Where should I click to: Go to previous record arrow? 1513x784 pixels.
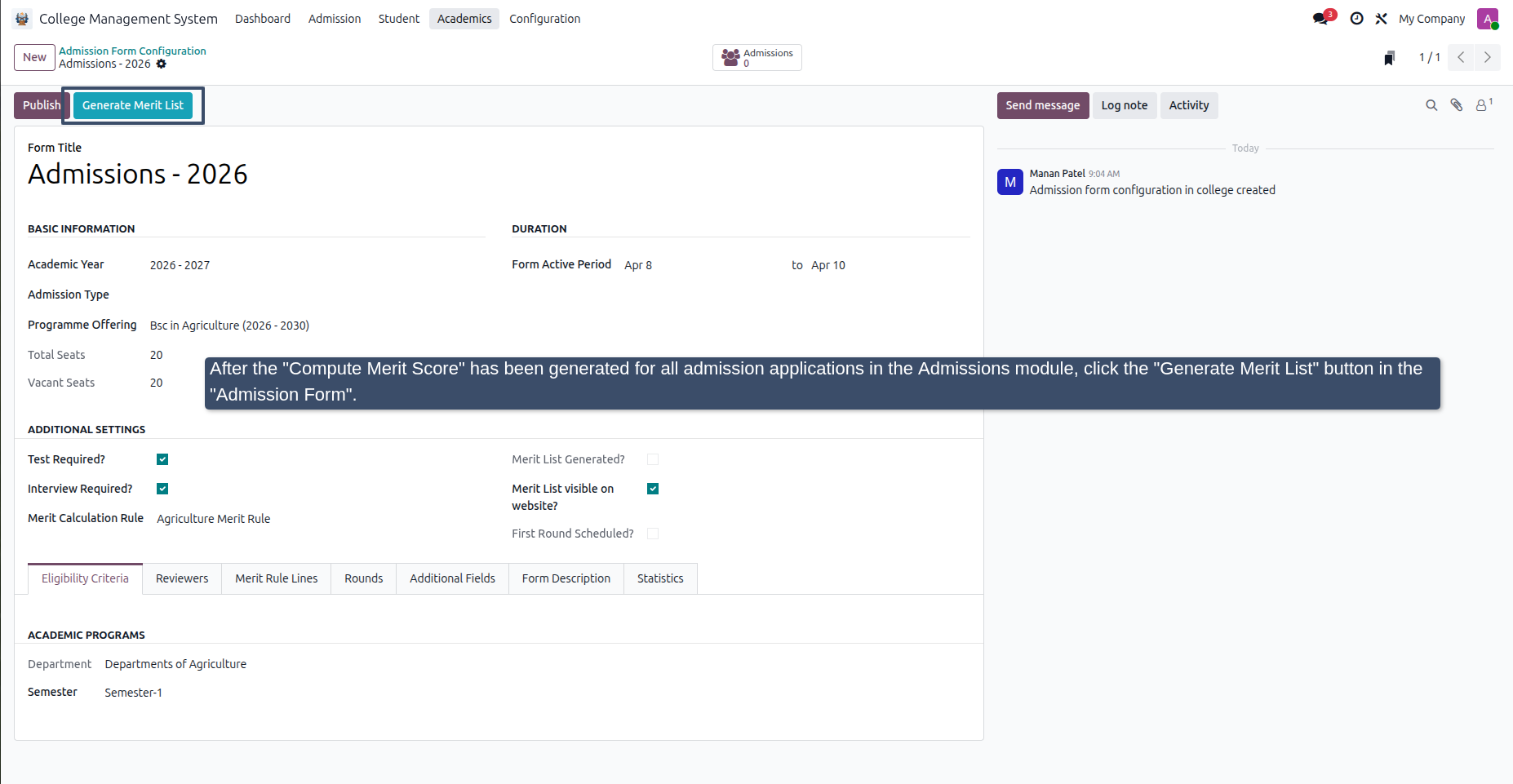[1461, 57]
